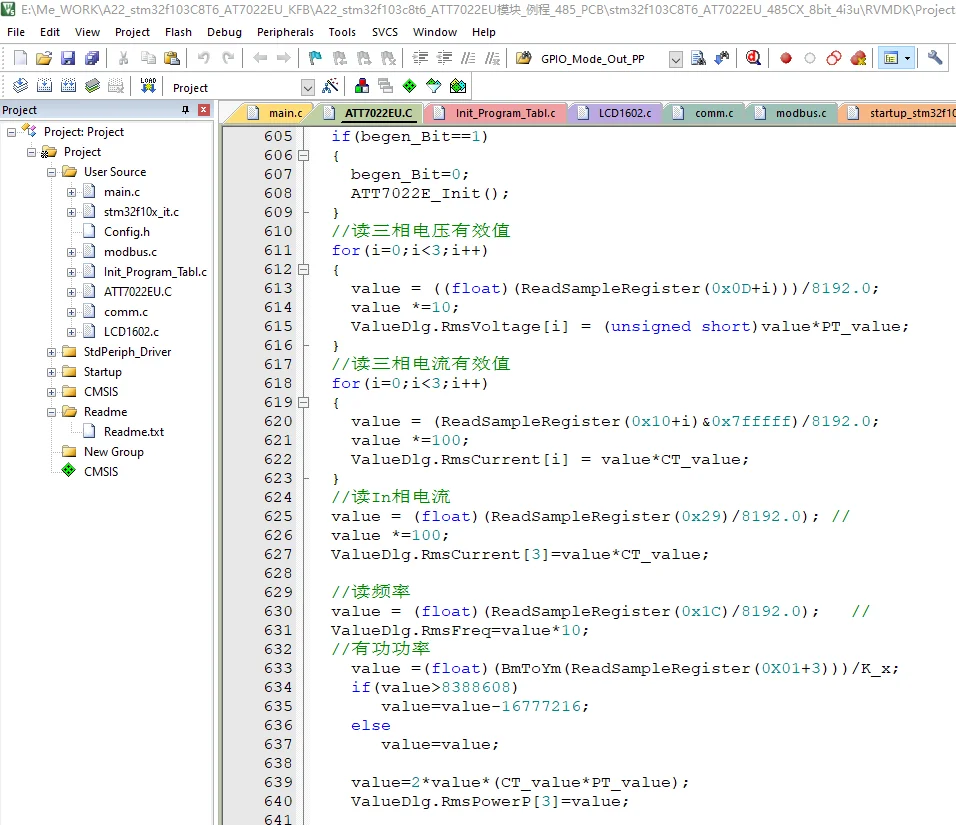Open Options for Target magic wand
The image size is (956, 825).
click(x=330, y=87)
